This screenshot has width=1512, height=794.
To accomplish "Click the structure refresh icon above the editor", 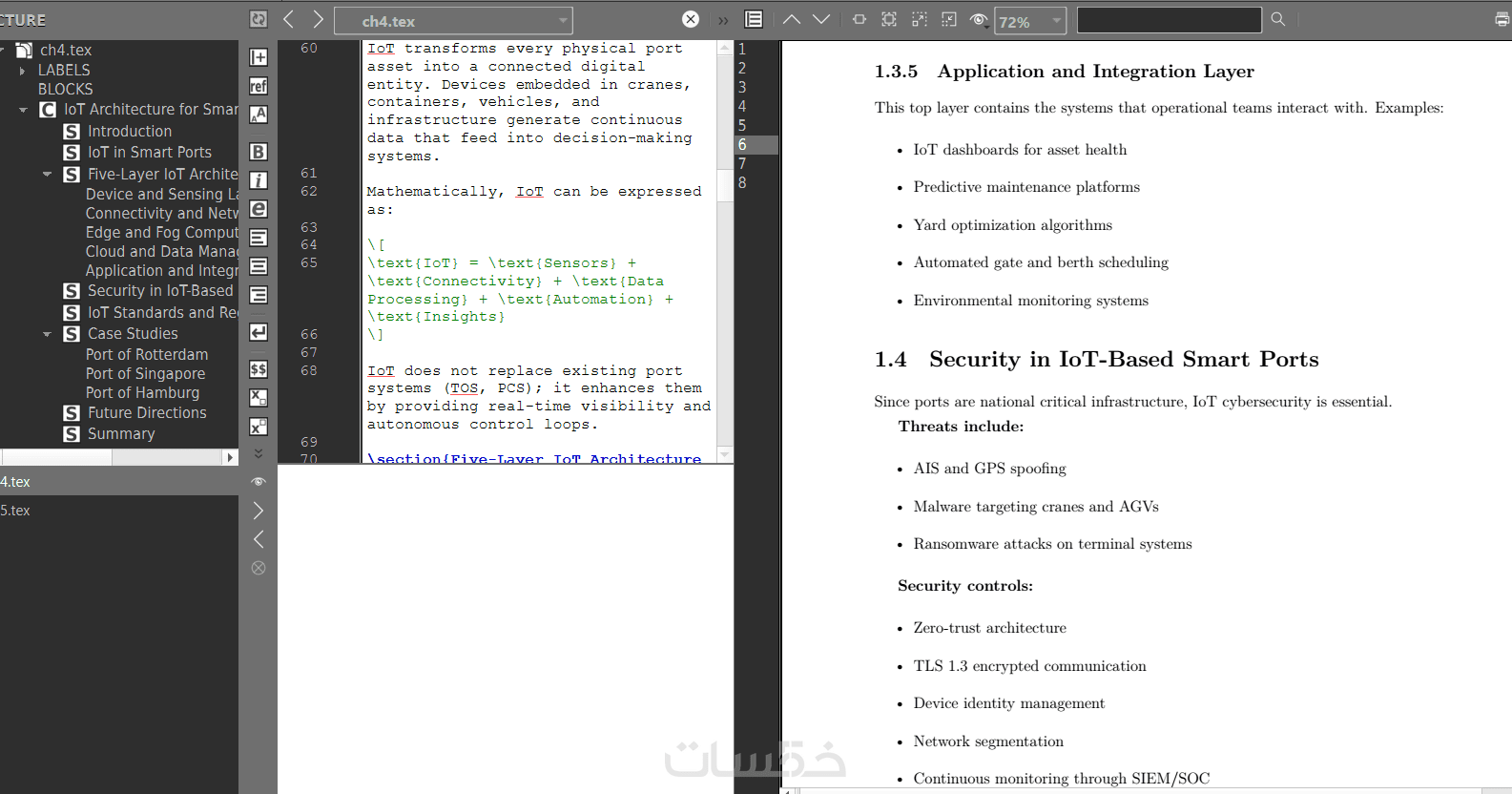I will [x=258, y=19].
